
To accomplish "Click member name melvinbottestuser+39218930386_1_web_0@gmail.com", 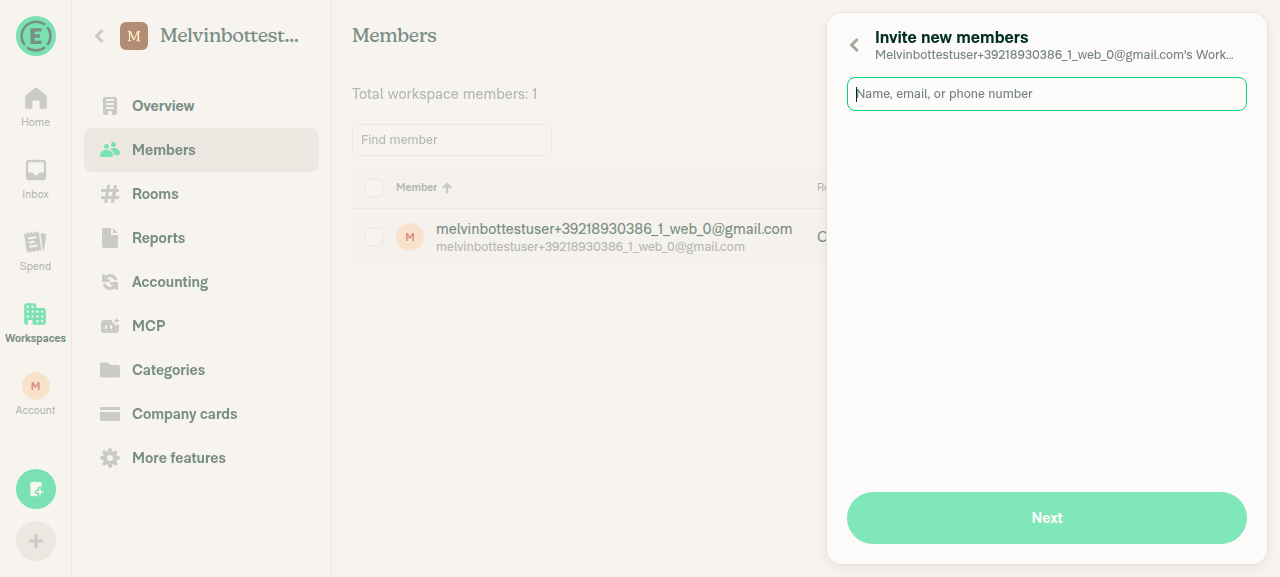I will coord(614,229).
